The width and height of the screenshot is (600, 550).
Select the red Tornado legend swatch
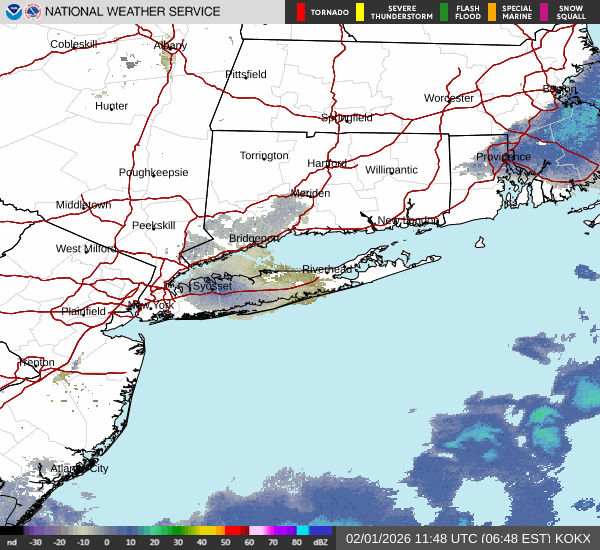pos(301,12)
